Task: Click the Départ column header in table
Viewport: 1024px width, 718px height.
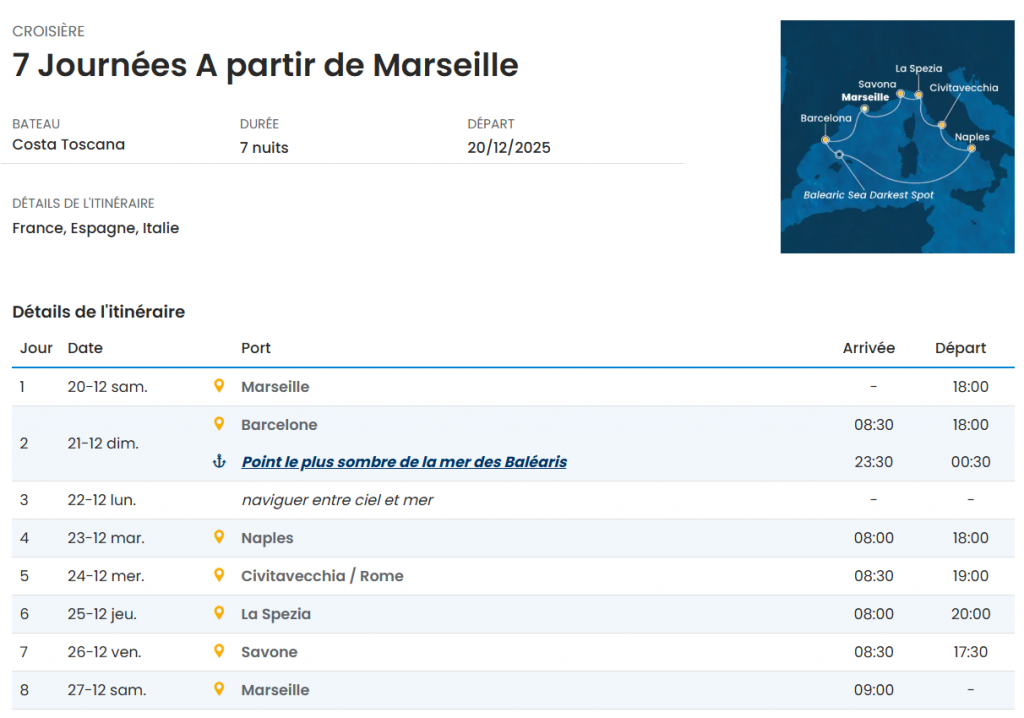Action: pyautogui.click(x=960, y=348)
